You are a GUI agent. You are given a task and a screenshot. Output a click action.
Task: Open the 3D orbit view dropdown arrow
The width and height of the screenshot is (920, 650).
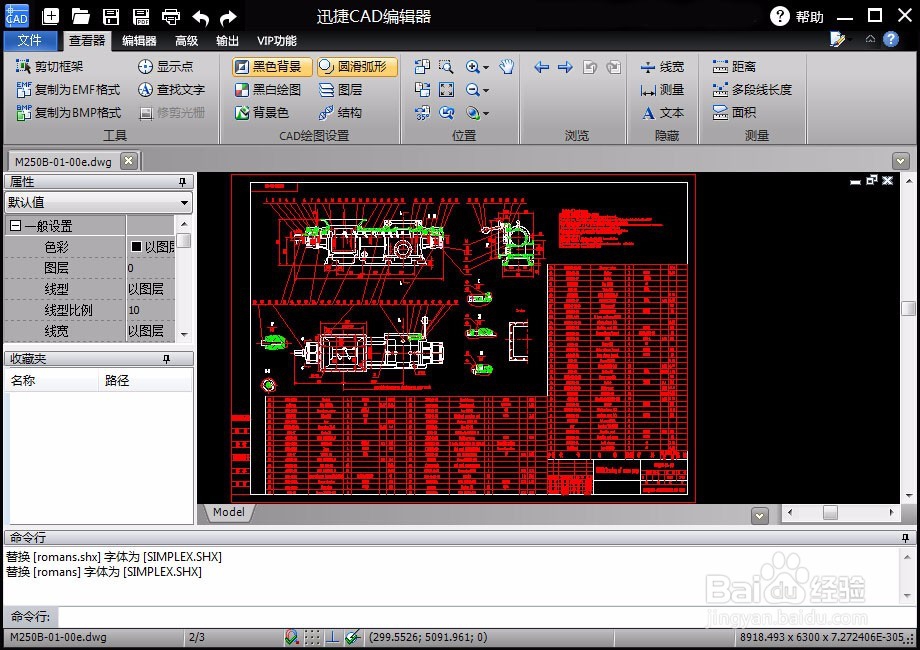click(x=486, y=113)
